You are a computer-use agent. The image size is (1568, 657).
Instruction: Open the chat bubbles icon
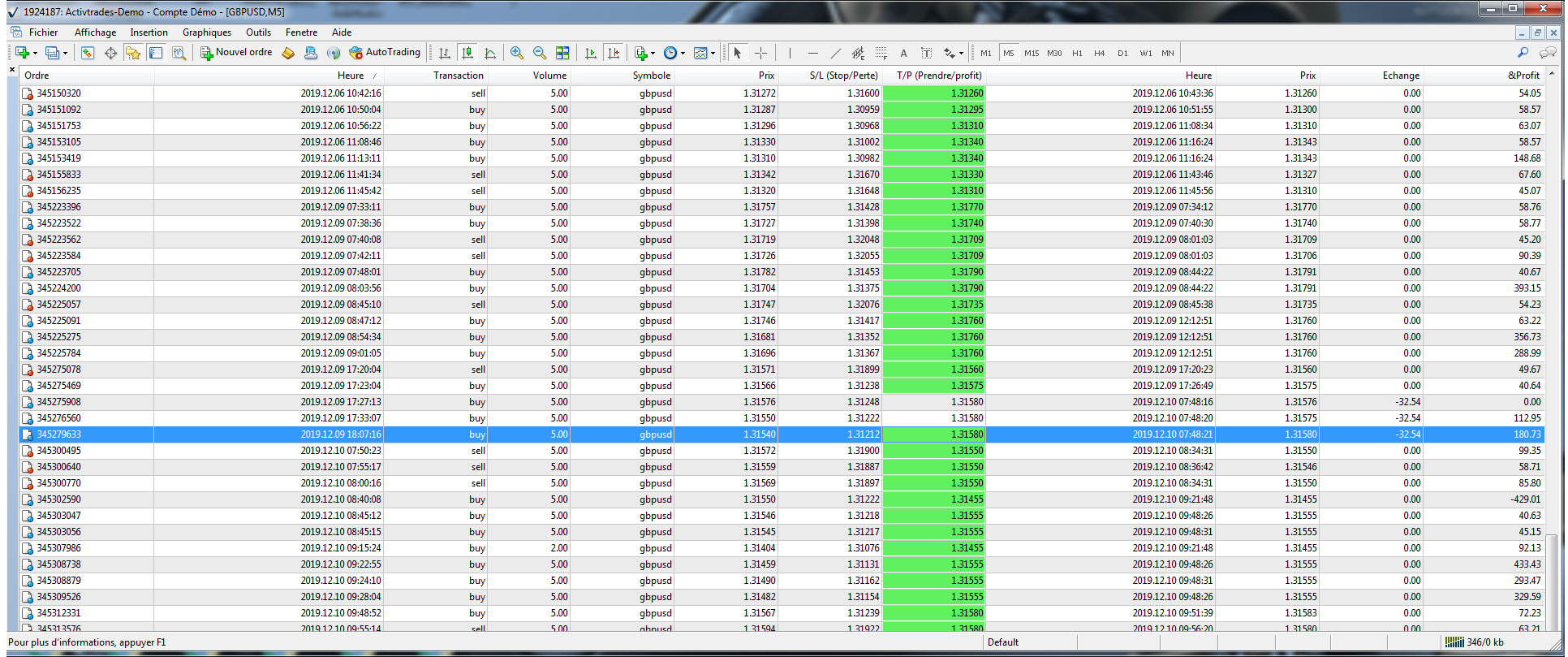coord(1548,53)
